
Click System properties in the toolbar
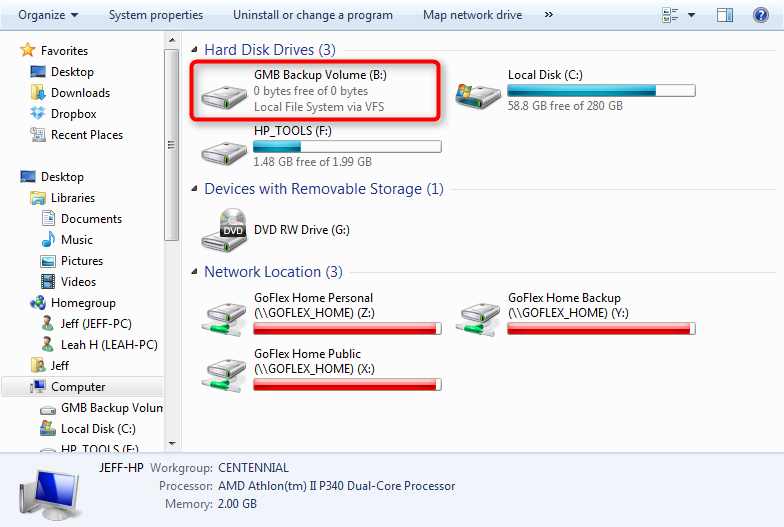pyautogui.click(x=156, y=15)
